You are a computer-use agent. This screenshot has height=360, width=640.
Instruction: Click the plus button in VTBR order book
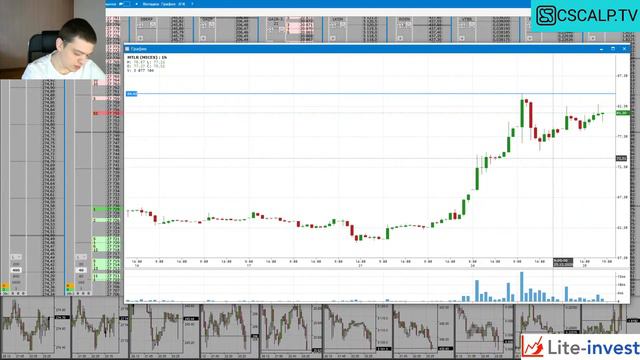(462, 38)
